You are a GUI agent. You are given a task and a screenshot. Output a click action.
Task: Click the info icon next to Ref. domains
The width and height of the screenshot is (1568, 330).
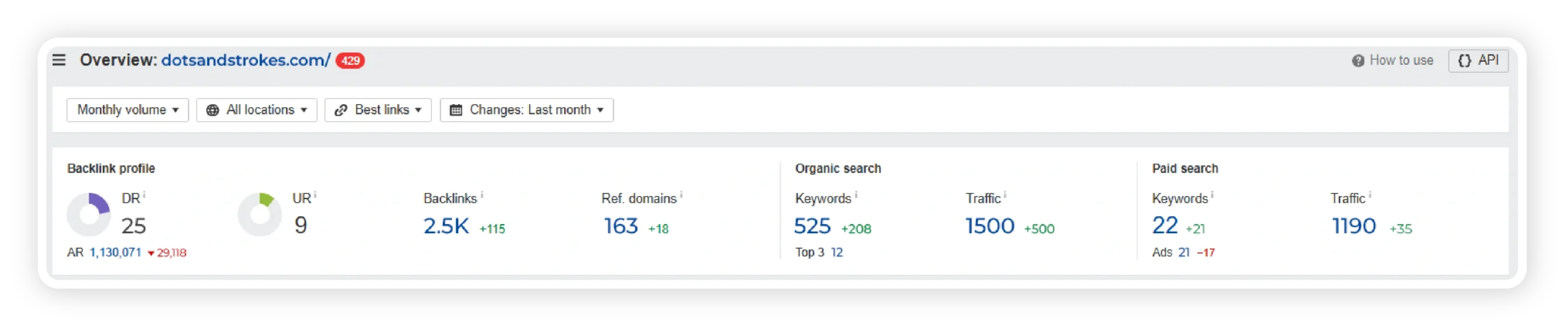pyautogui.click(x=680, y=195)
